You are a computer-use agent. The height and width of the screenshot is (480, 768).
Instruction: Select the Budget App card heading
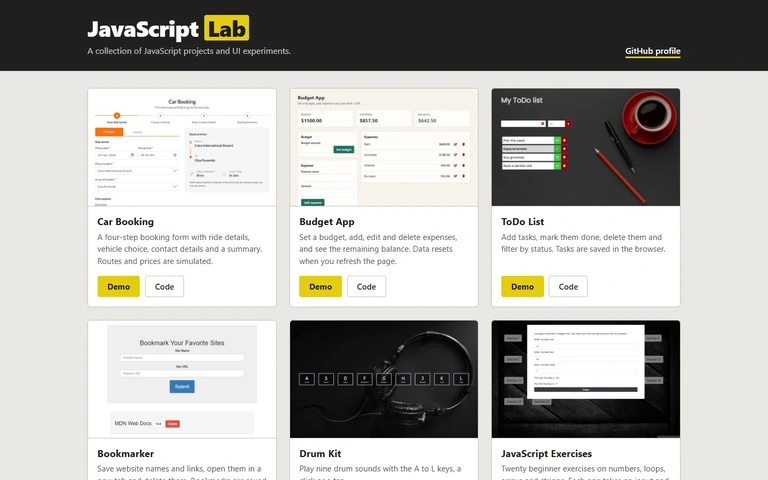[x=327, y=222]
